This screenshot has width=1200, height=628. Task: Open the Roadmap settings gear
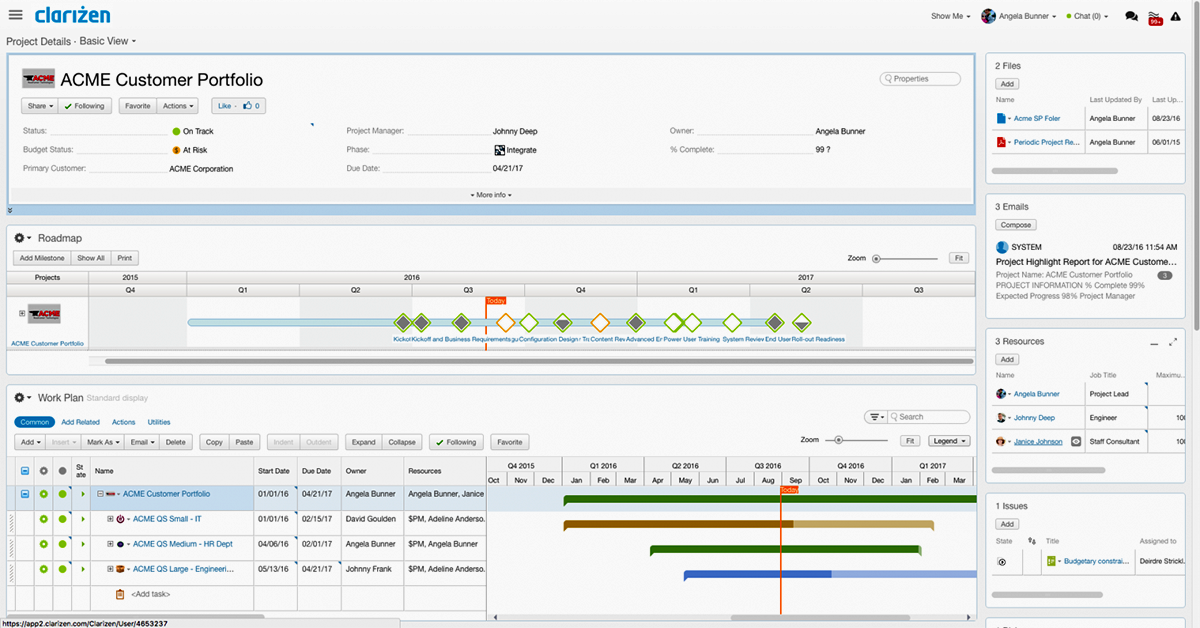click(20, 238)
